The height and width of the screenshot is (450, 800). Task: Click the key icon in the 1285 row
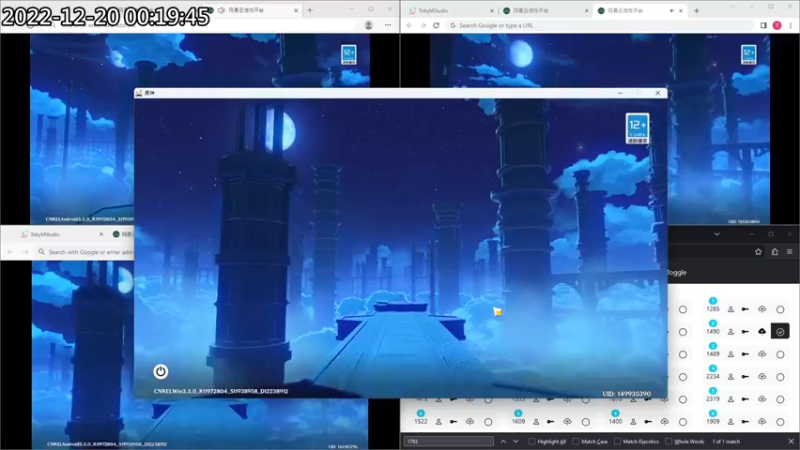coord(745,309)
